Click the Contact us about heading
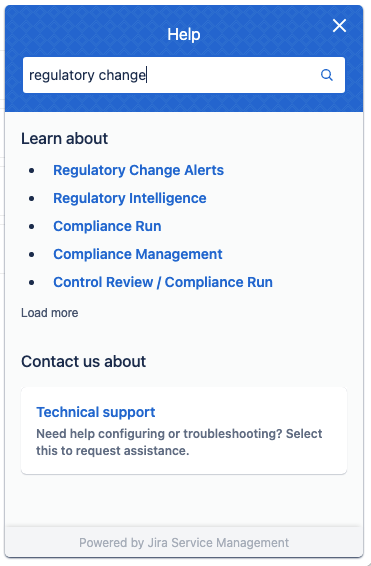 [x=84, y=361]
